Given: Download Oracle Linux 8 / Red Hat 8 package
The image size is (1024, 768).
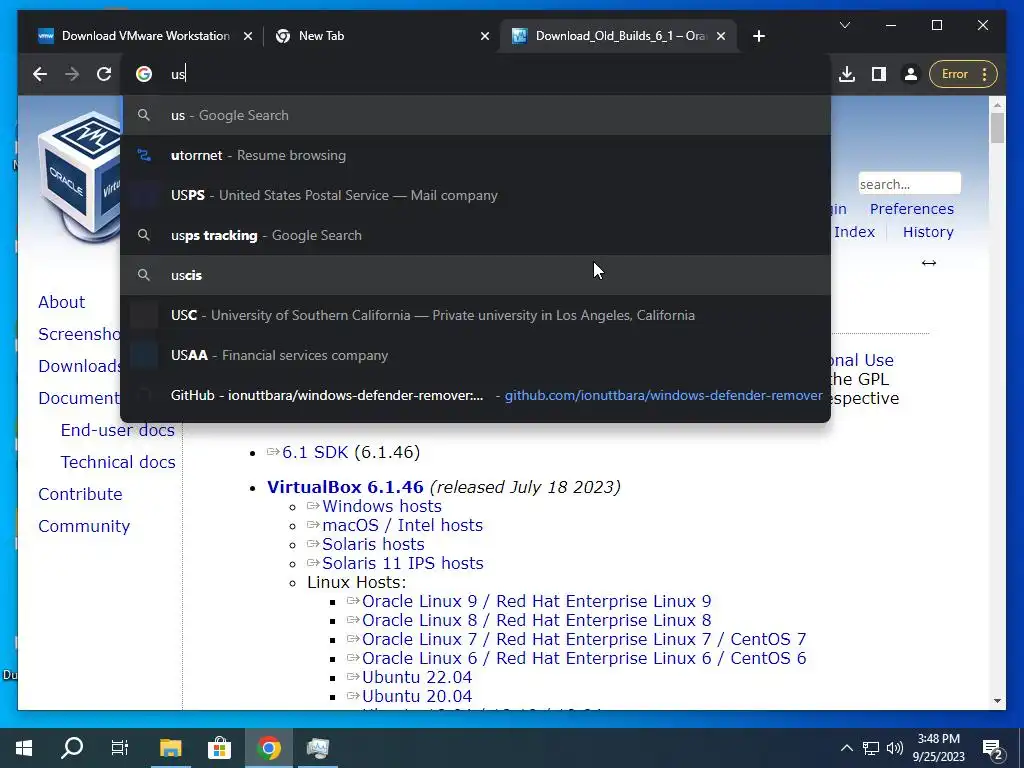Looking at the screenshot, I should tap(537, 620).
